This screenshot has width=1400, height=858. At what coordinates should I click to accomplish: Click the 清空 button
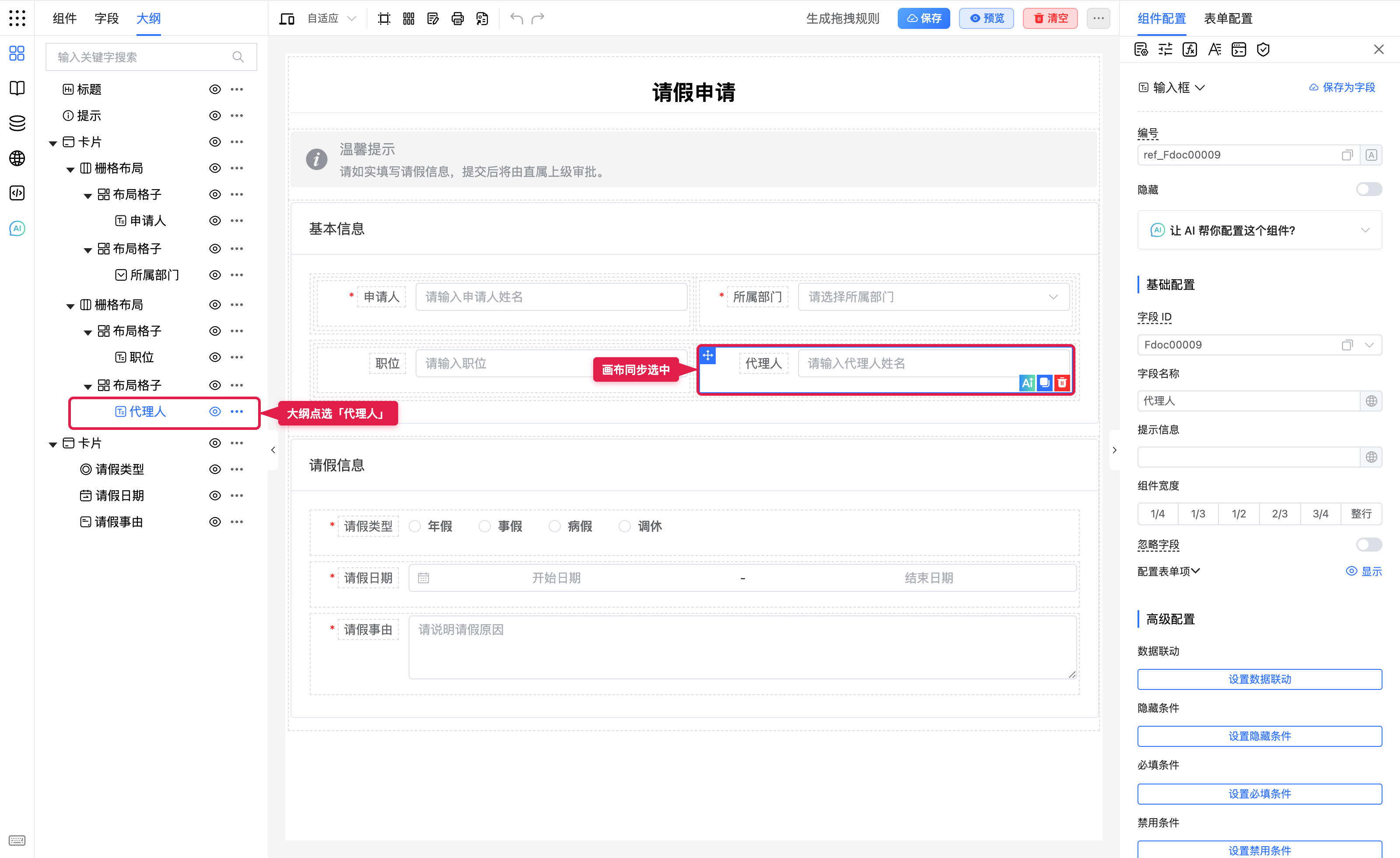click(x=1050, y=18)
